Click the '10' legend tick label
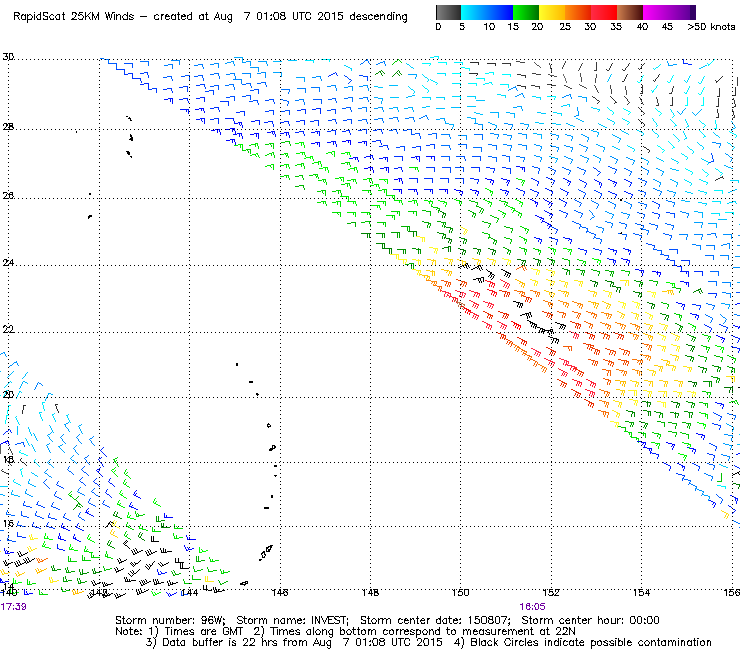Screen dimensions: 740x650 click(x=489, y=27)
